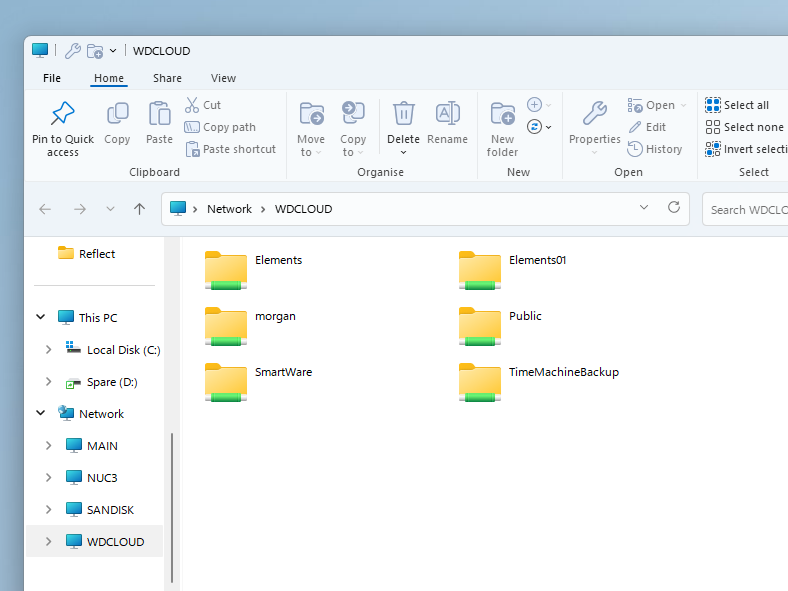Select This PC in navigation pane
The height and width of the screenshot is (591, 788).
[x=87, y=318]
